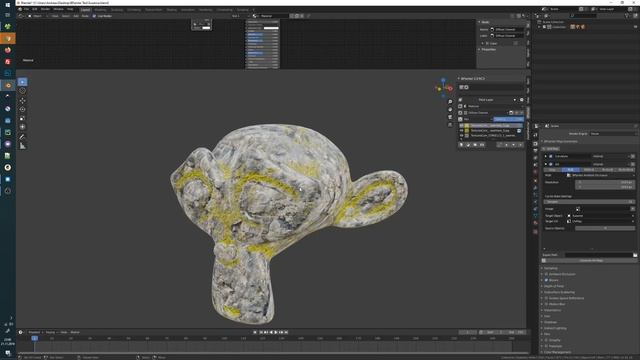Expand the Subsurface Scattering panel
This screenshot has height=360, width=640.
[559, 293]
